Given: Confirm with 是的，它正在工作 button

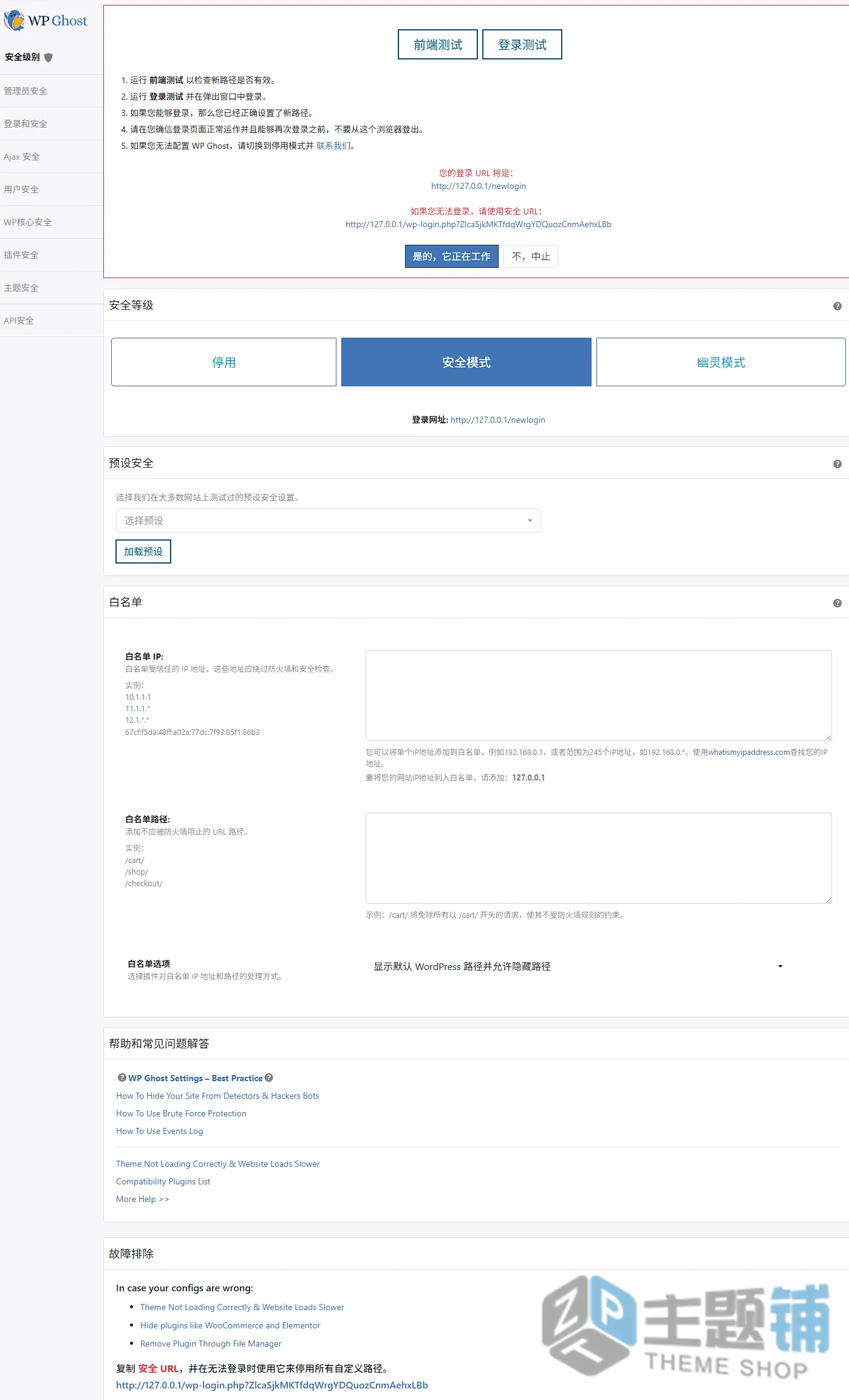Looking at the screenshot, I should click(452, 256).
